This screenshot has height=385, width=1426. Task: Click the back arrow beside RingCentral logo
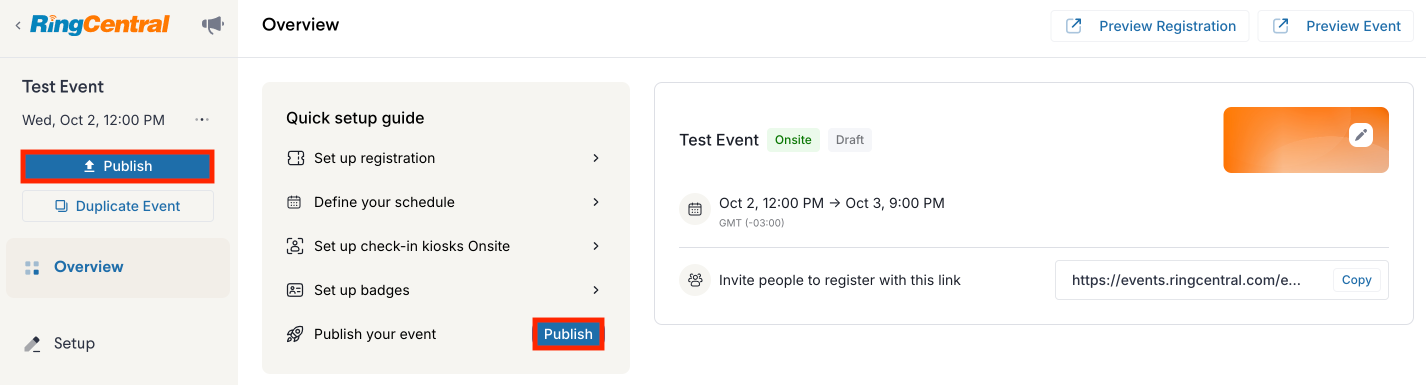(x=18, y=25)
